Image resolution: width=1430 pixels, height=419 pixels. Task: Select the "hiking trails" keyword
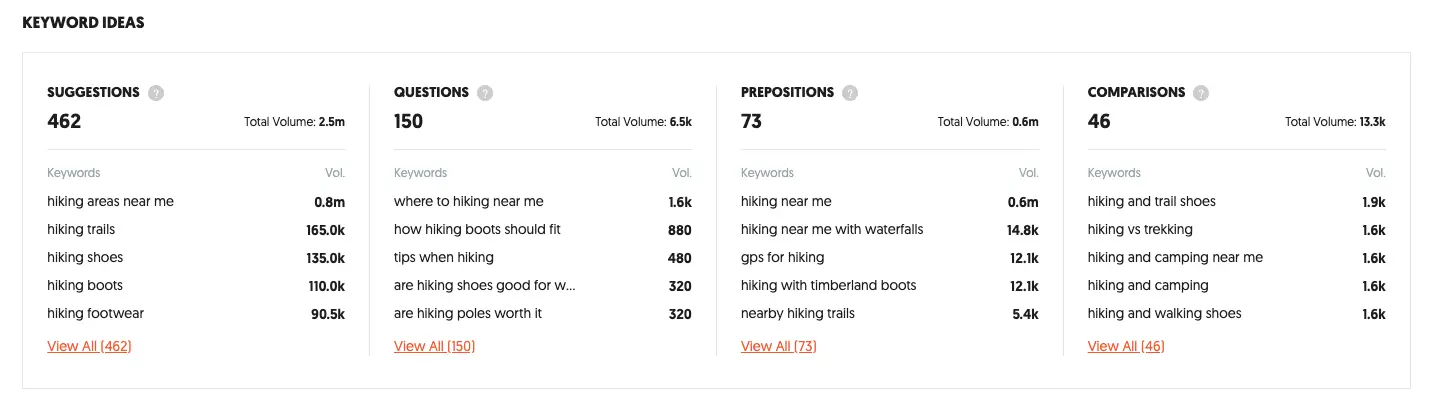pos(81,229)
